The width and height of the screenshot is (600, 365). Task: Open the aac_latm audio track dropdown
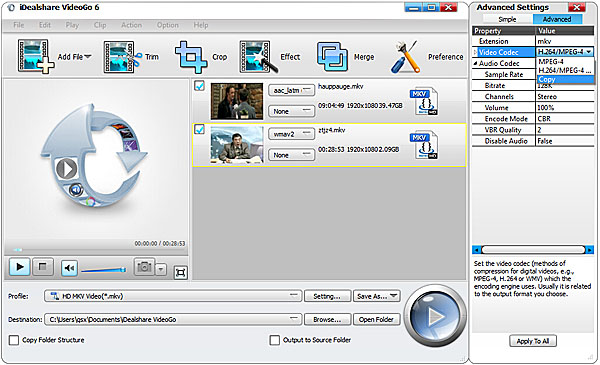(292, 90)
